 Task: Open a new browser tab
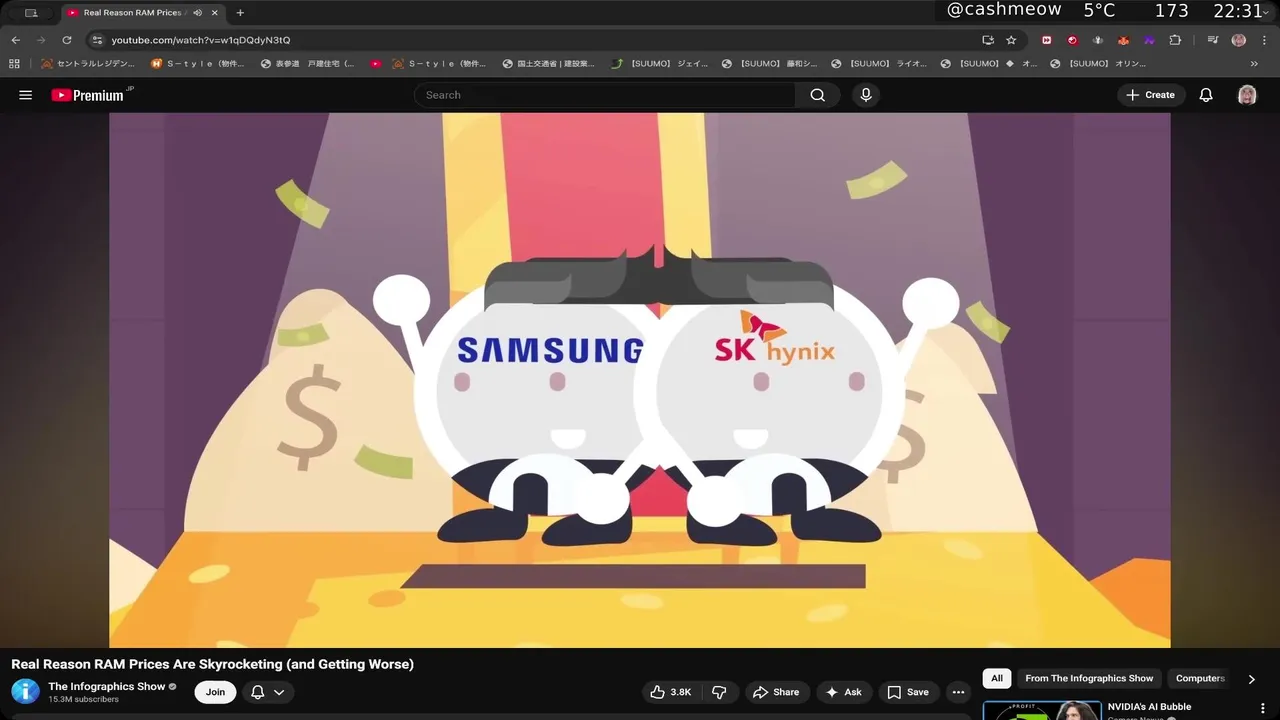pyautogui.click(x=240, y=13)
